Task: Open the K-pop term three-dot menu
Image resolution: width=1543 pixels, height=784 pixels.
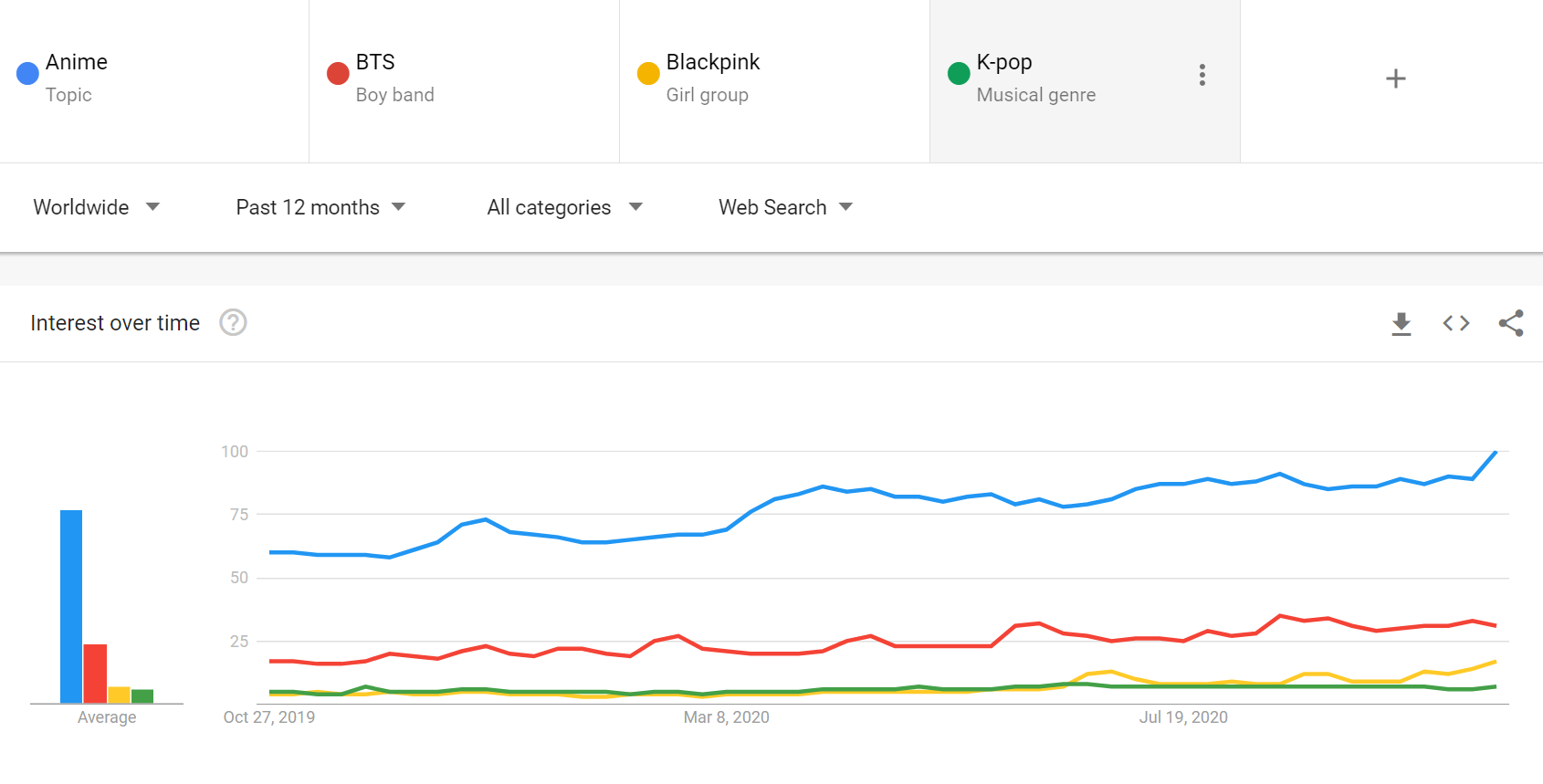Action: tap(1202, 75)
